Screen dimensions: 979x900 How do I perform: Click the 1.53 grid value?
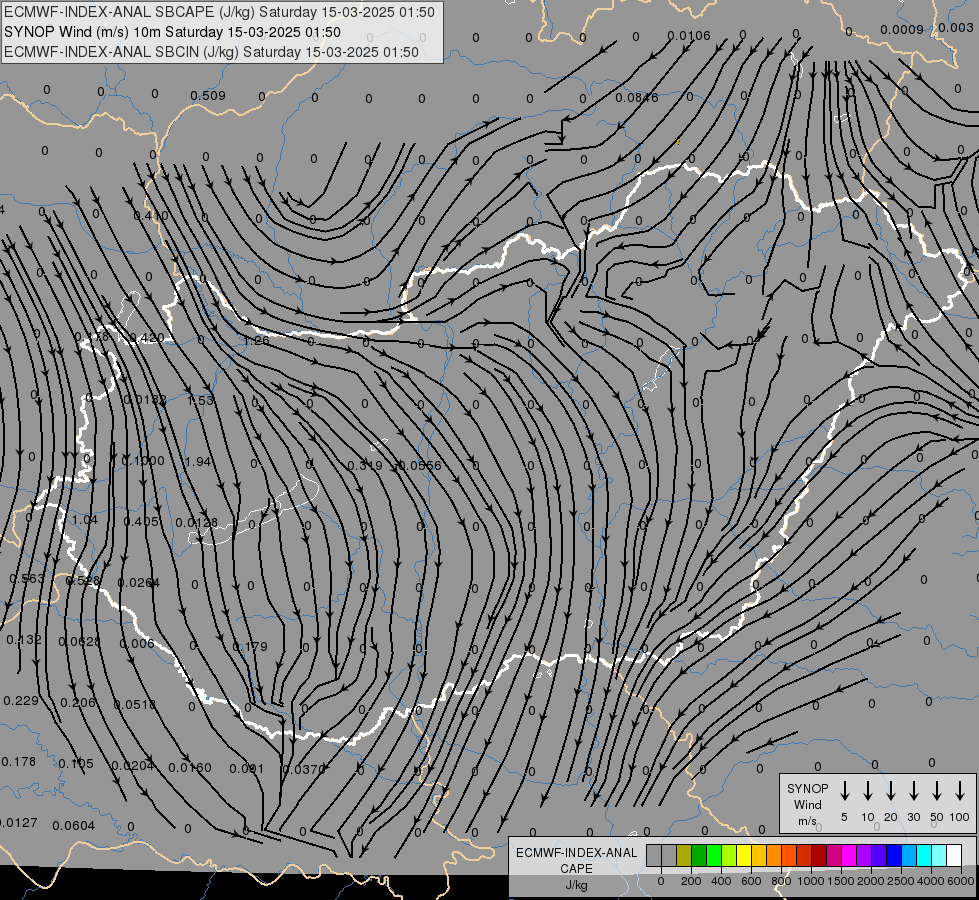click(x=201, y=400)
